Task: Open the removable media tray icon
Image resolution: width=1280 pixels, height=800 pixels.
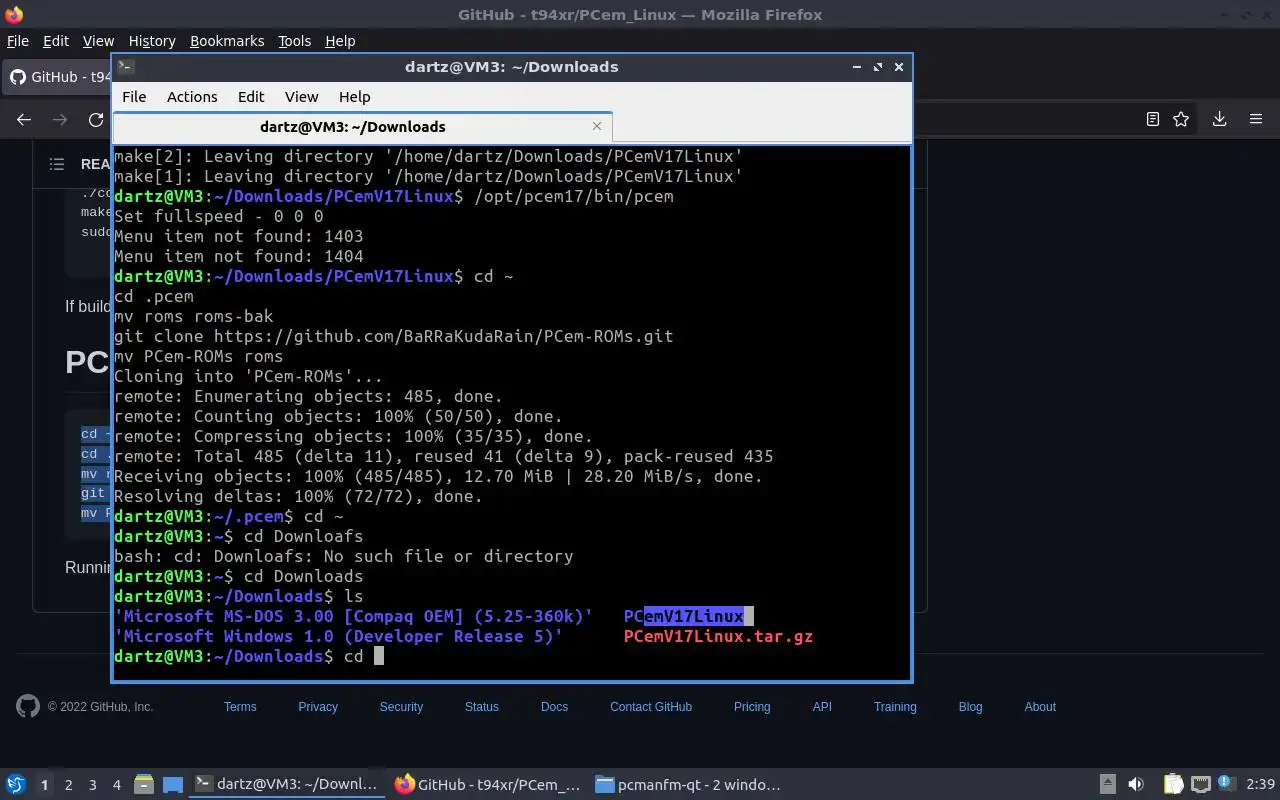Action: [1108, 785]
